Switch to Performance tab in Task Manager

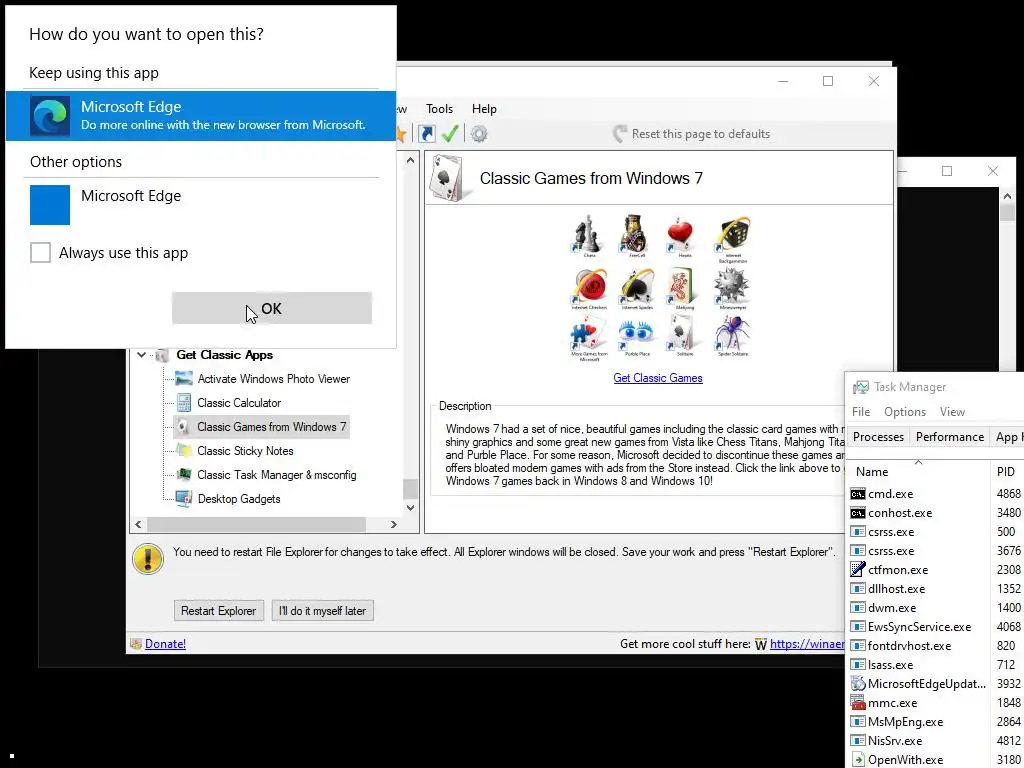pyautogui.click(x=950, y=436)
